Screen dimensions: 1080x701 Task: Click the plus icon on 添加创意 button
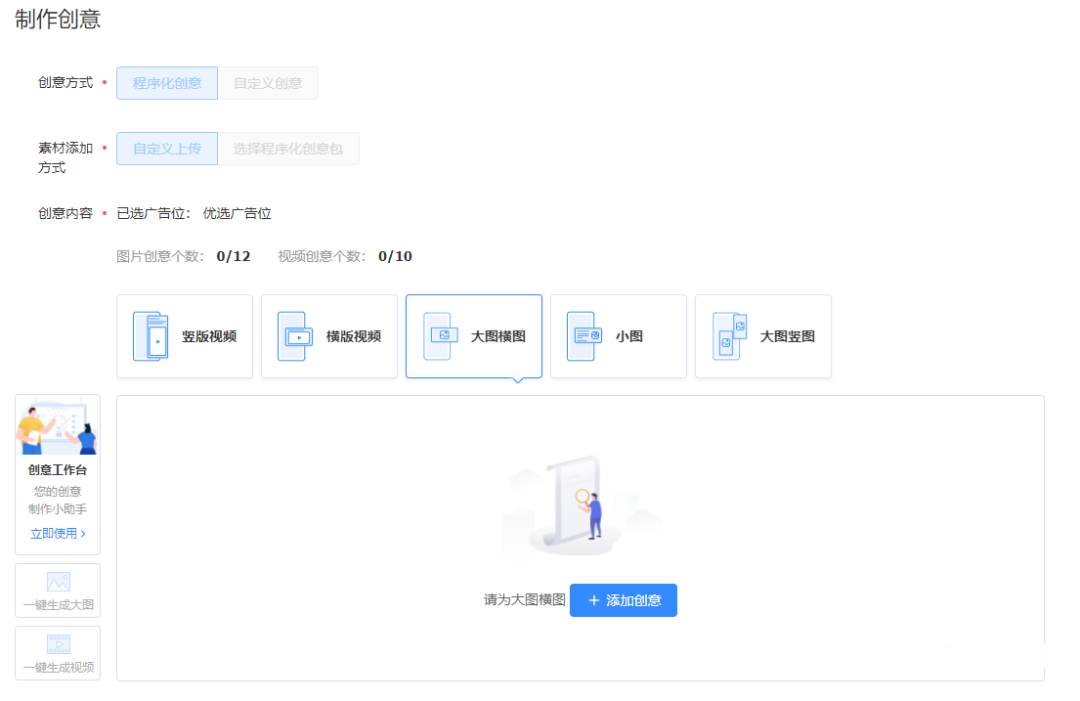(x=590, y=600)
